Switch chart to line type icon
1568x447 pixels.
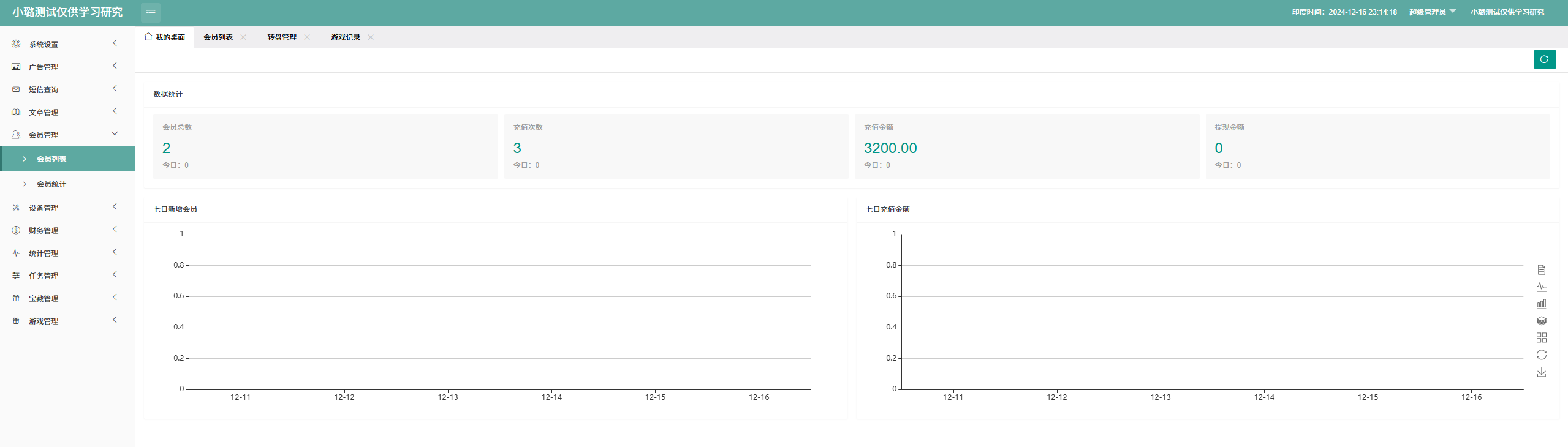(x=1542, y=287)
